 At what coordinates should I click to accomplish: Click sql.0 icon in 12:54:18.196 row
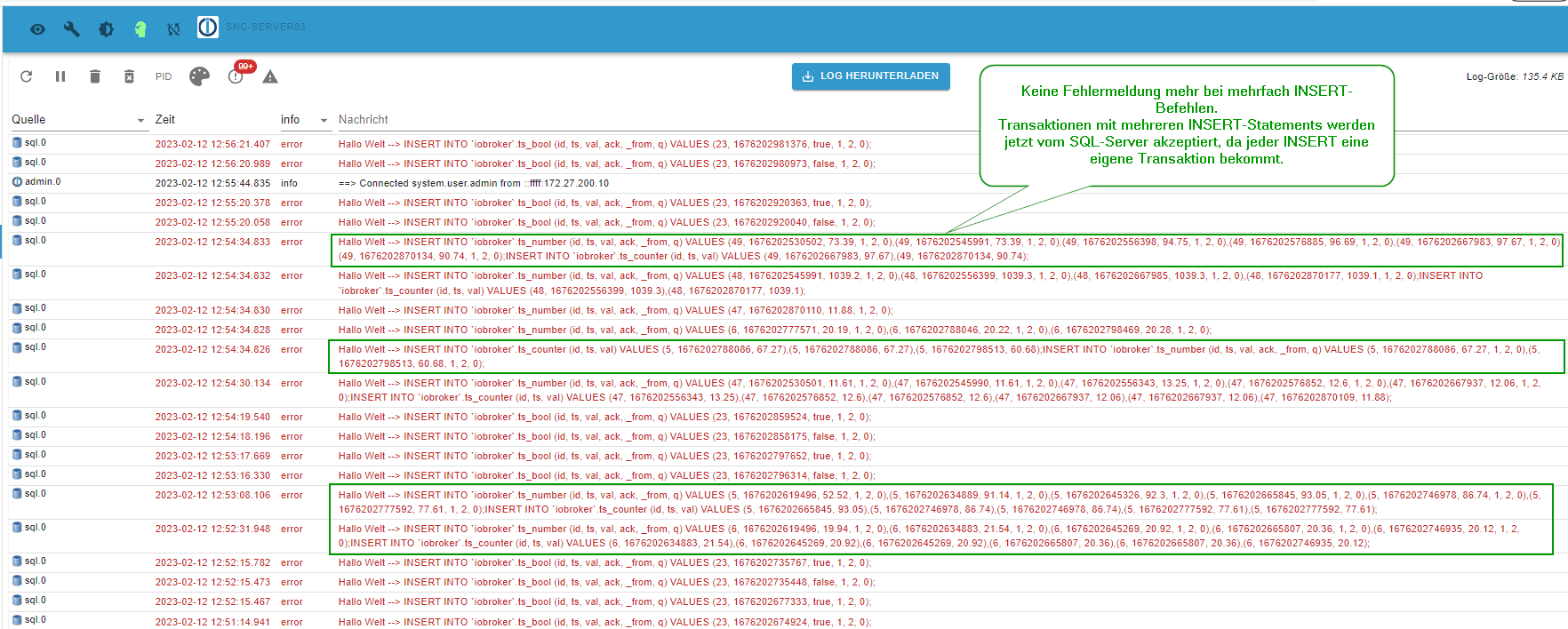coord(17,435)
